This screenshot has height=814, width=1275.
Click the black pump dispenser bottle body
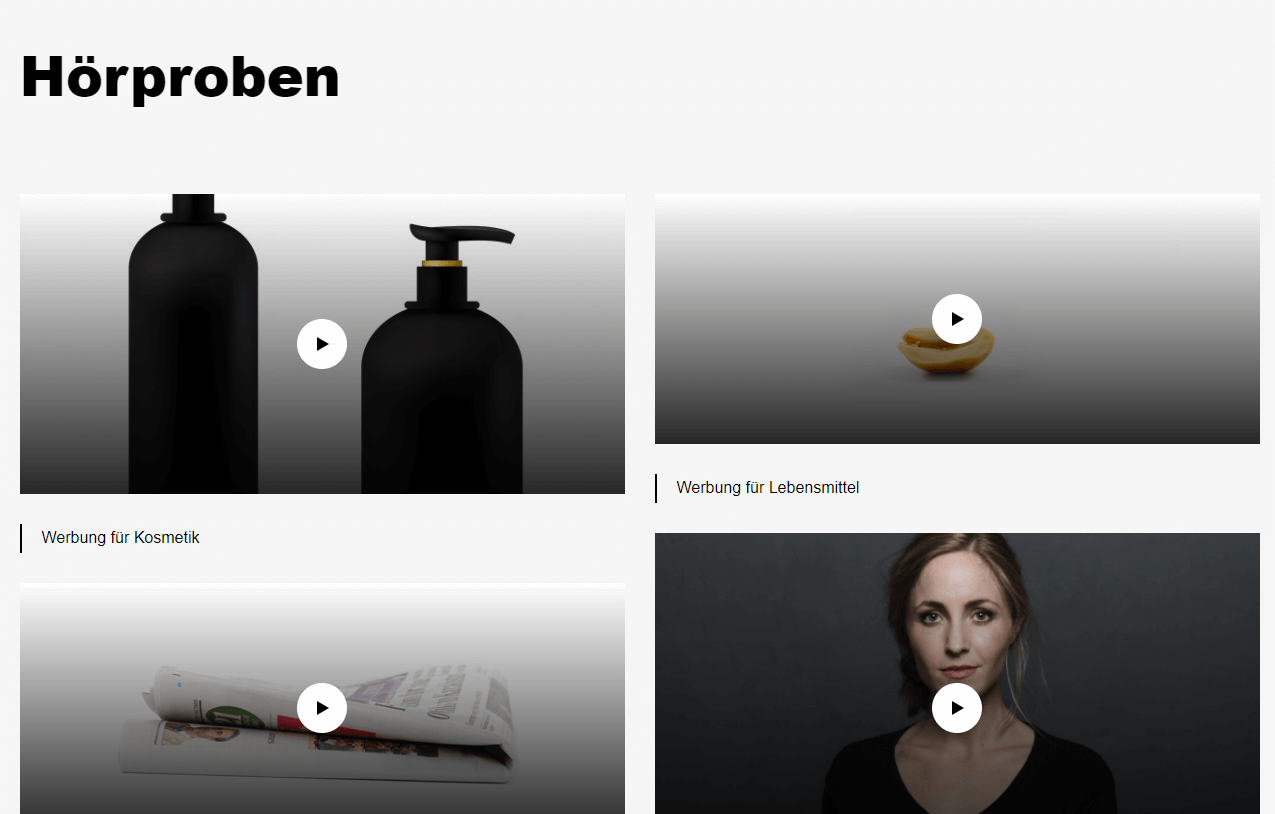tap(442, 400)
